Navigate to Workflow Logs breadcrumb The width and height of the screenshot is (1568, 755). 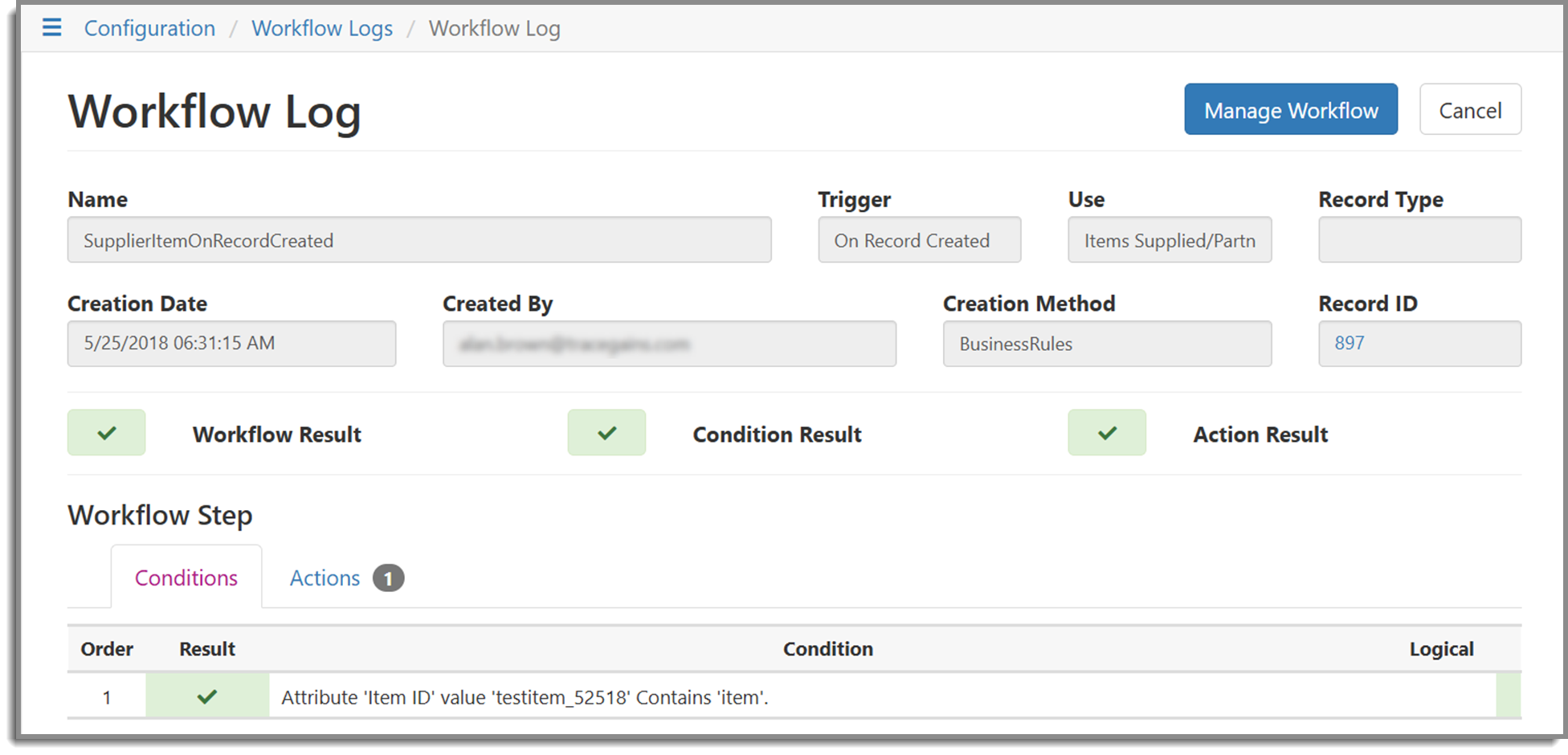tap(322, 28)
